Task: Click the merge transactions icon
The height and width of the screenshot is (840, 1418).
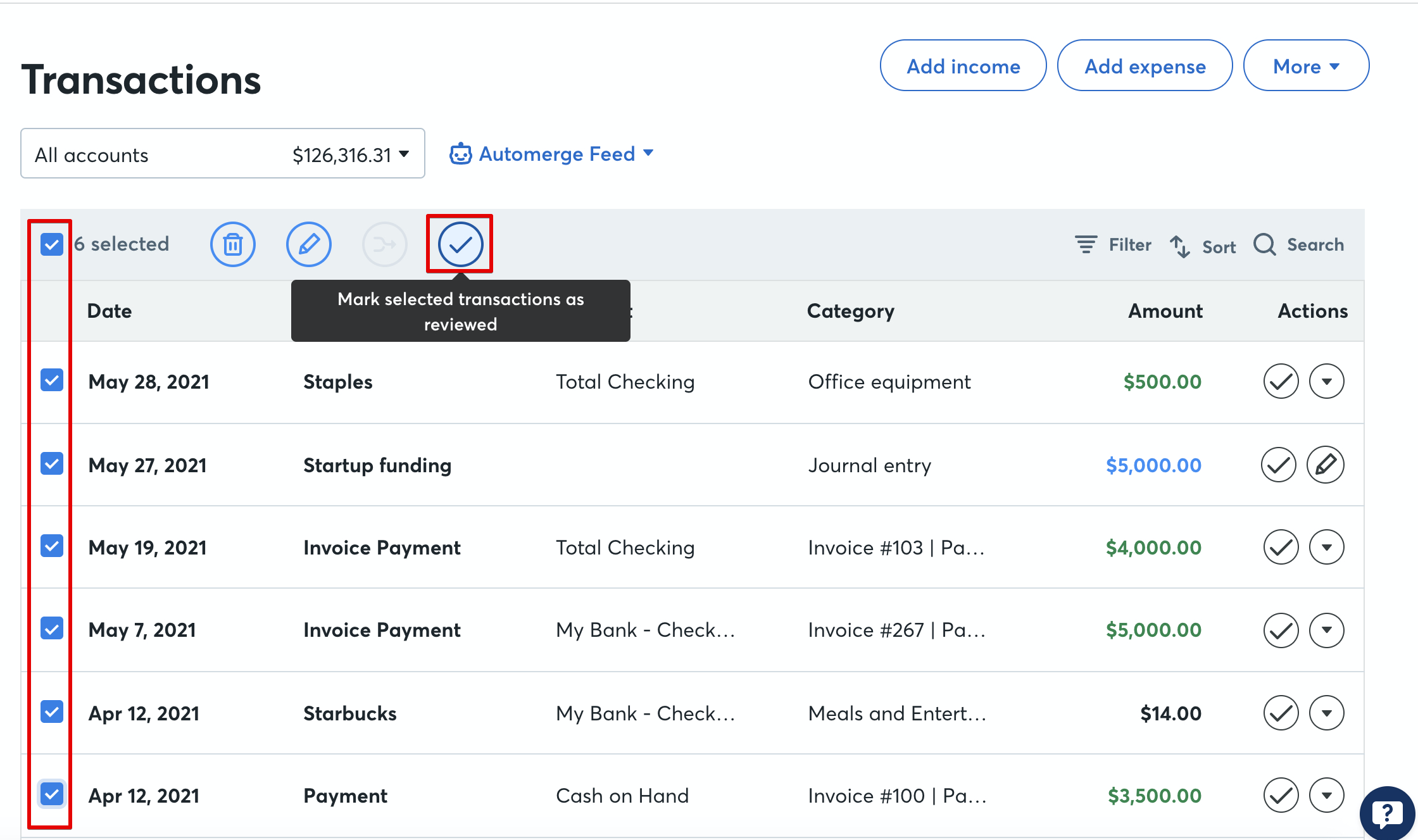Action: click(x=384, y=244)
